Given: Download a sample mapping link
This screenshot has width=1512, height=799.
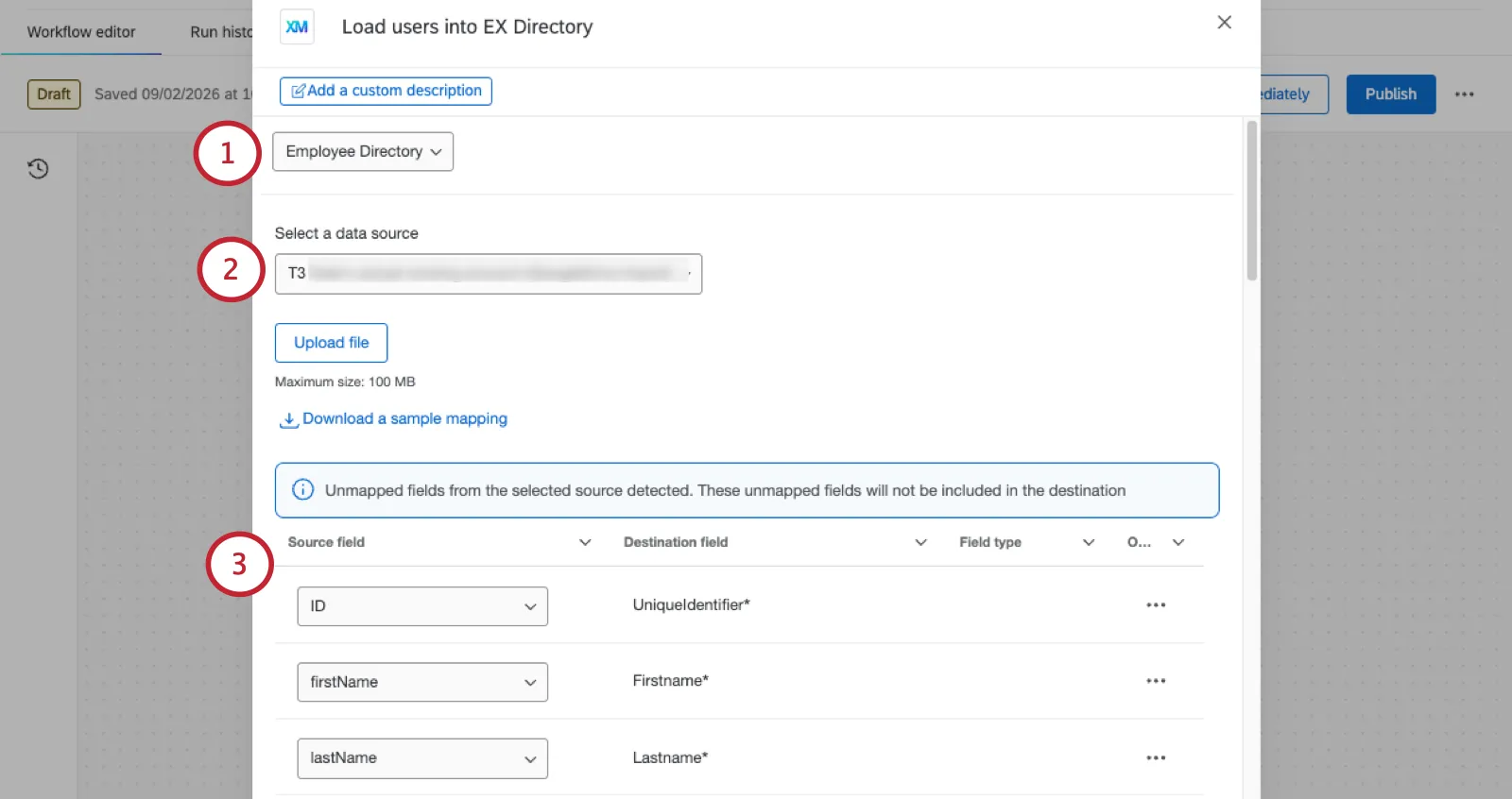Looking at the screenshot, I should click(394, 418).
